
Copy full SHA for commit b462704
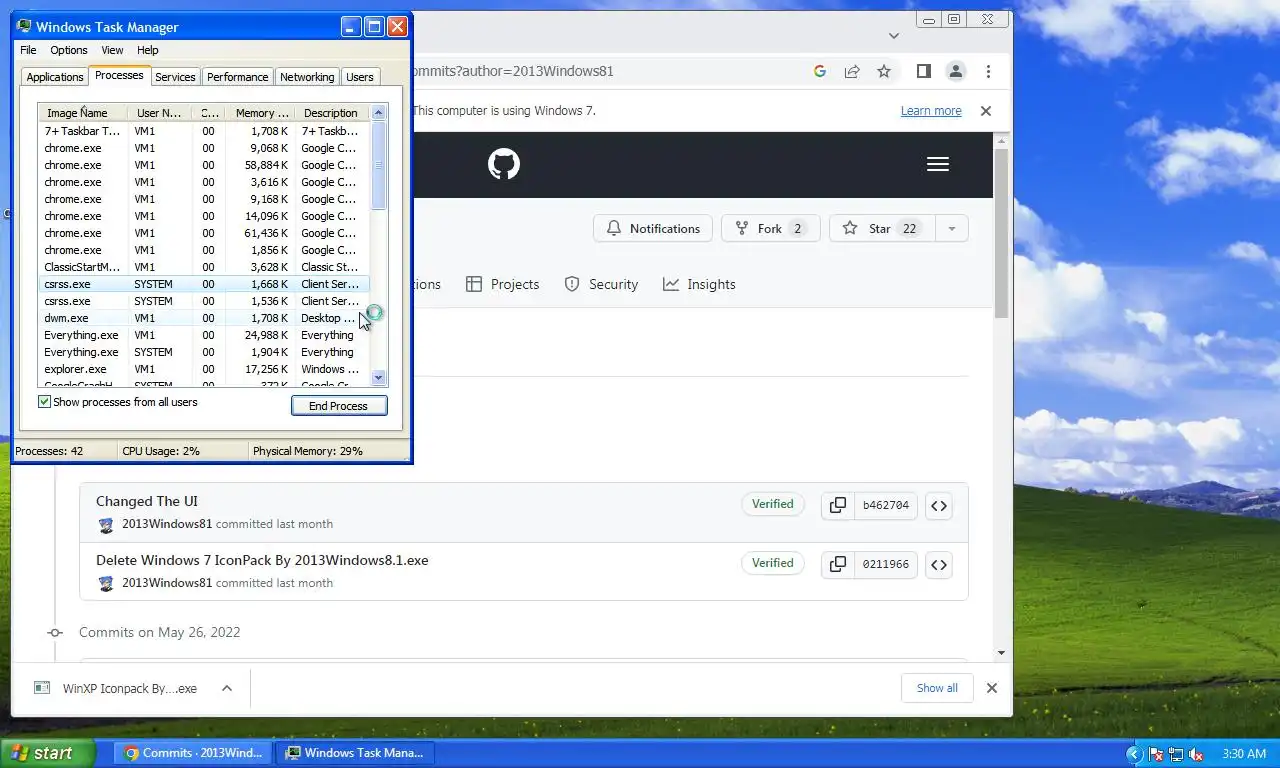pos(837,505)
